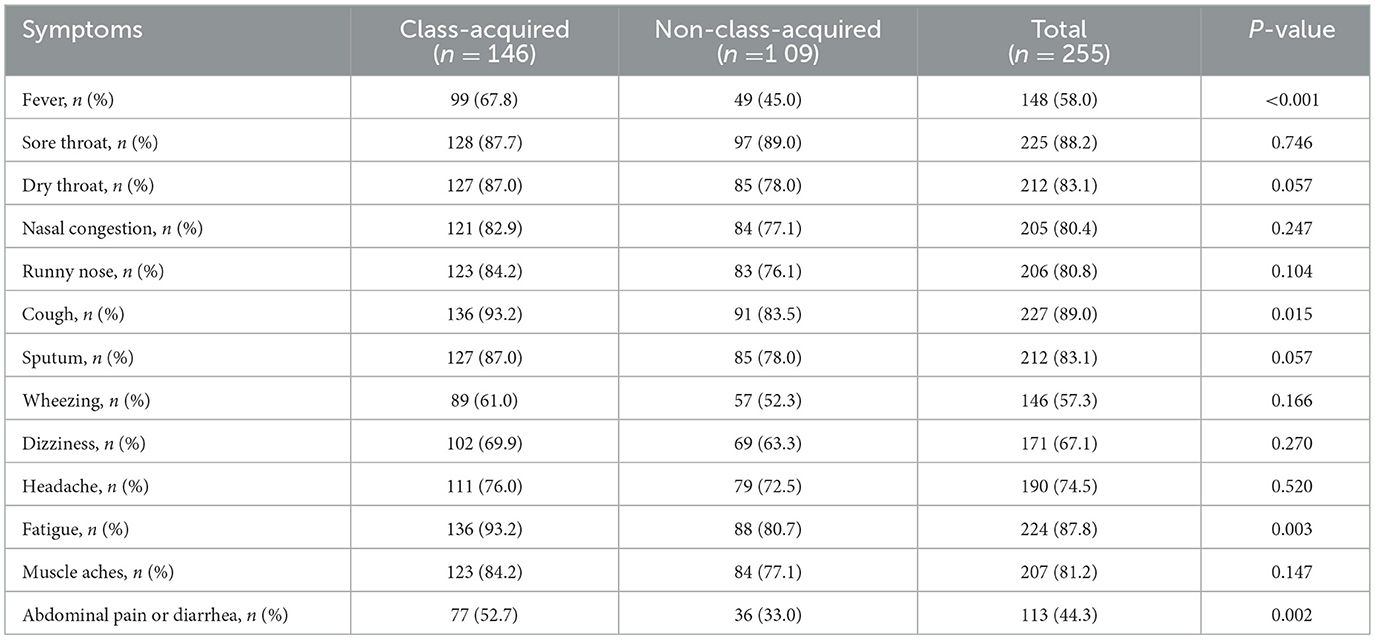Select the Sore throat total 225 (88.2)
The width and height of the screenshot is (1375, 640).
(1059, 142)
